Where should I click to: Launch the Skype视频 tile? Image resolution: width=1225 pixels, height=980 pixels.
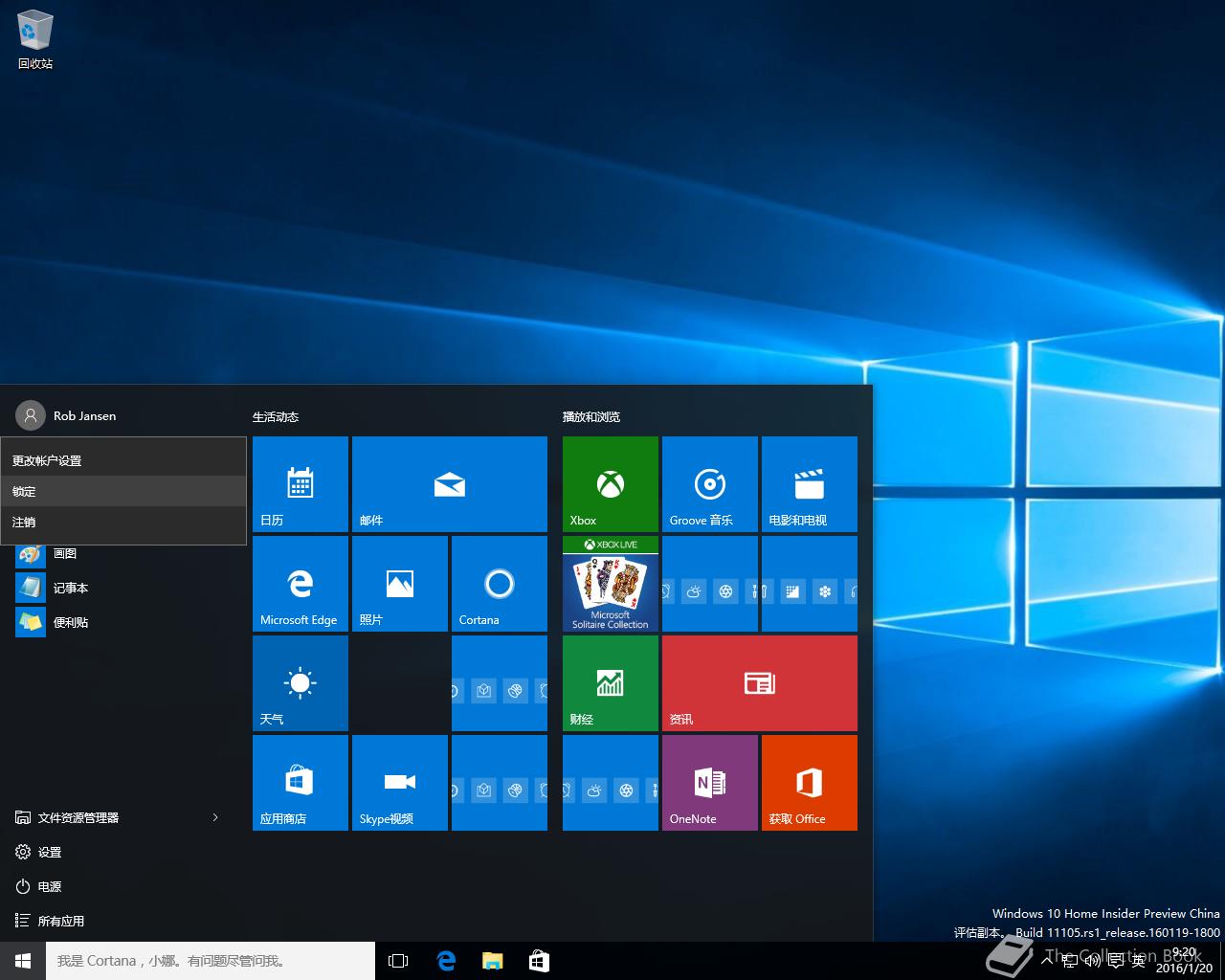pos(400,783)
